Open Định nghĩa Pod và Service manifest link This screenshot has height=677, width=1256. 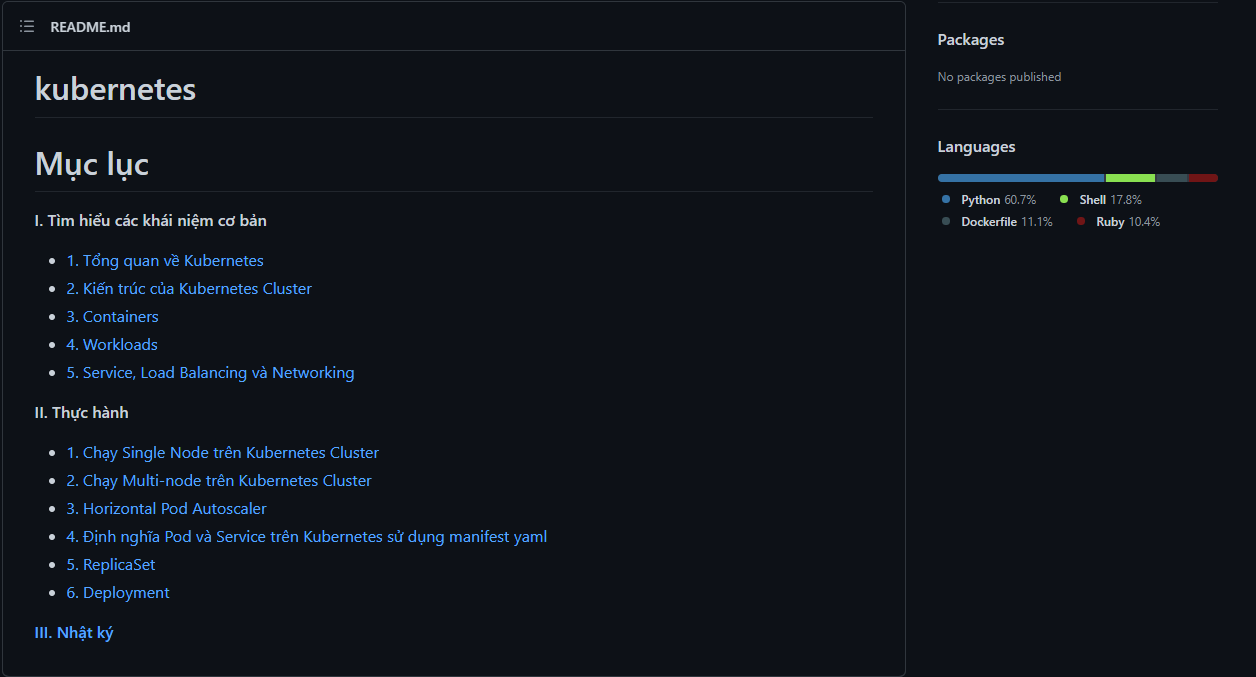click(x=306, y=537)
